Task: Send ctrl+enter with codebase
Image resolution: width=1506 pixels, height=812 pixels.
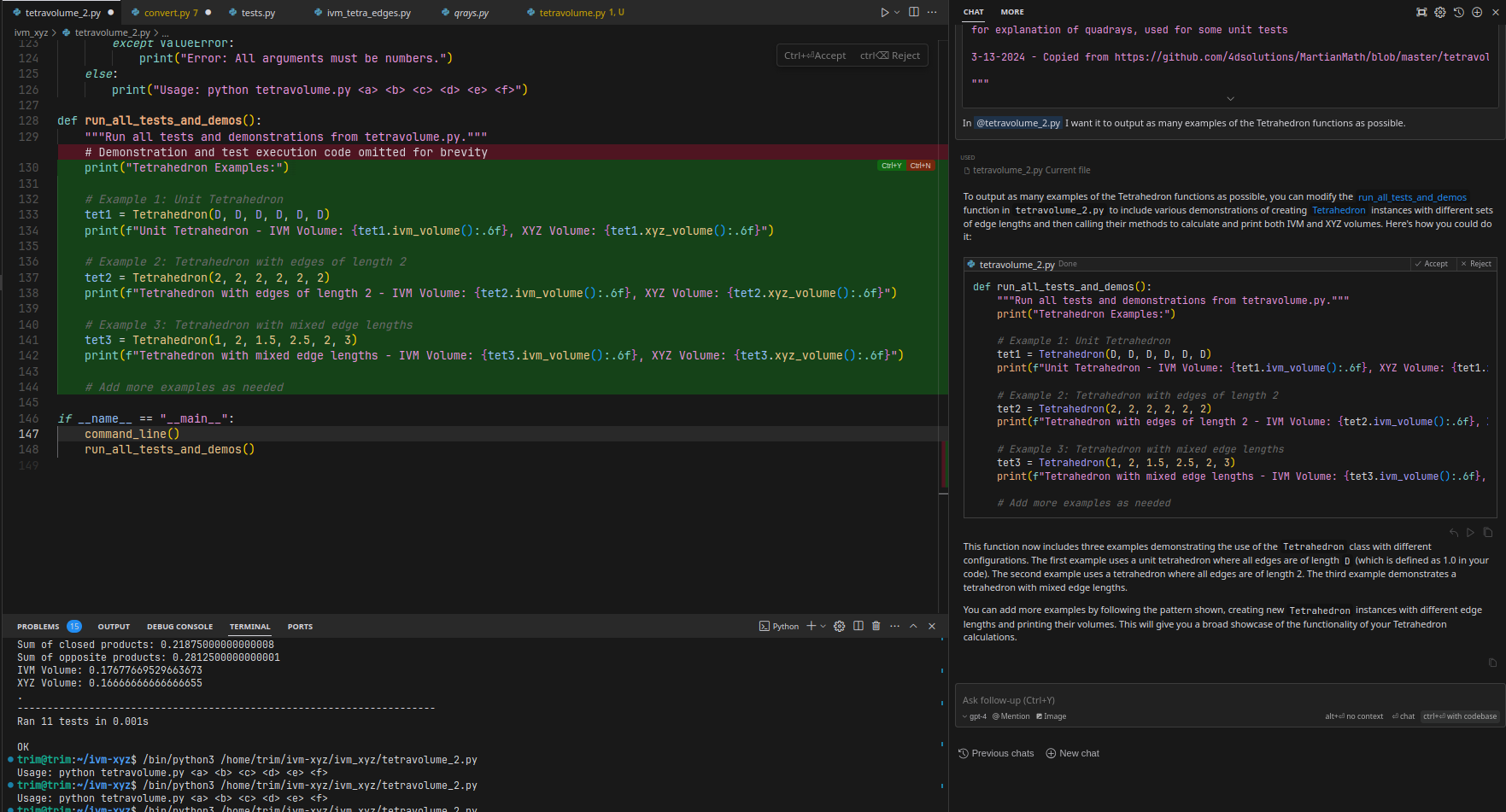Action: coord(1460,716)
